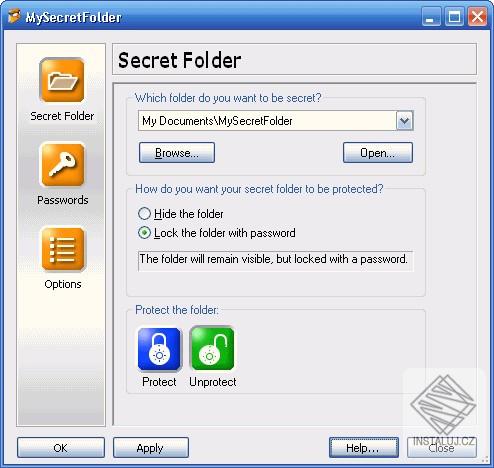Click the green Unprotect padlock icon

(x=212, y=349)
